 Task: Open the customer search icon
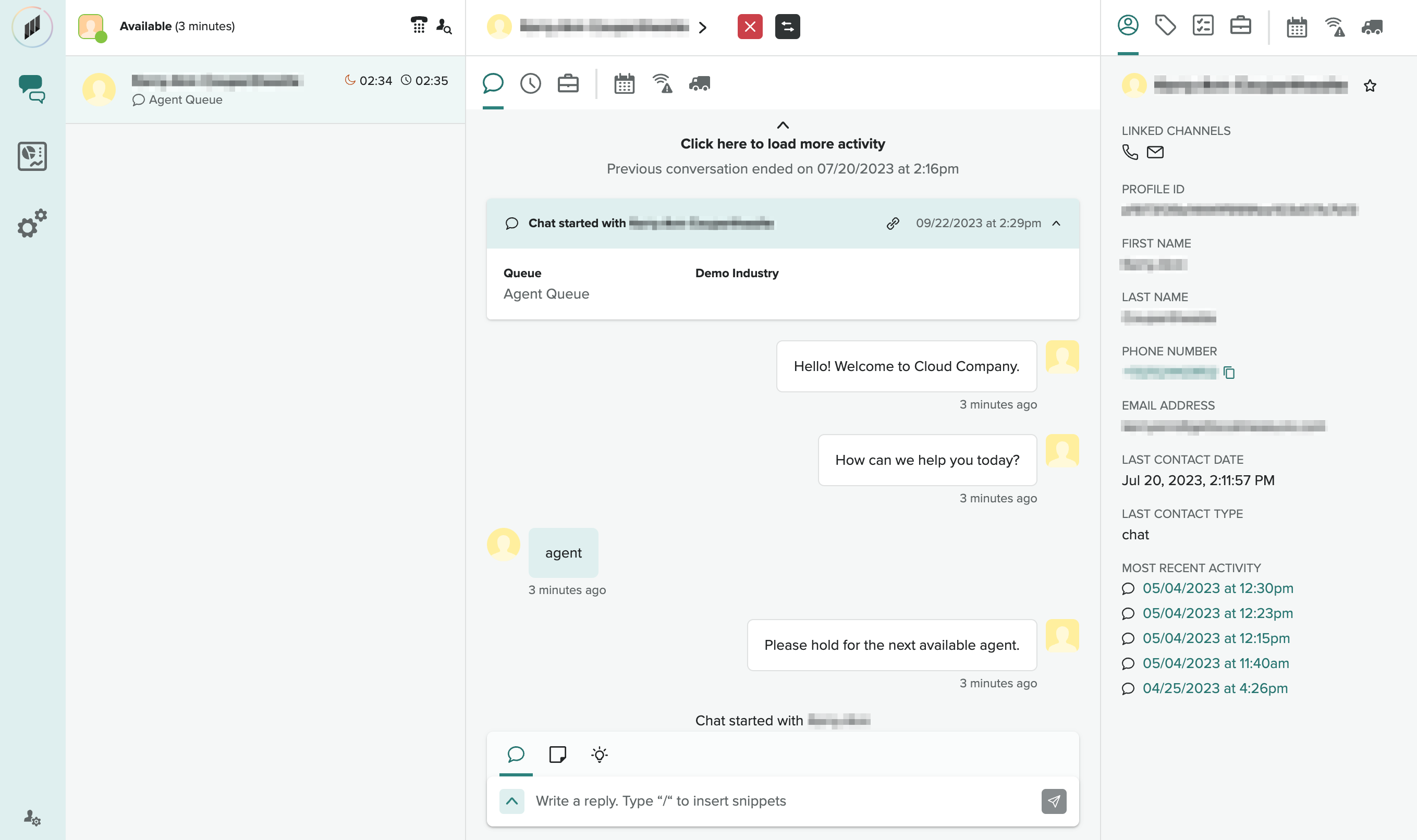[x=444, y=26]
